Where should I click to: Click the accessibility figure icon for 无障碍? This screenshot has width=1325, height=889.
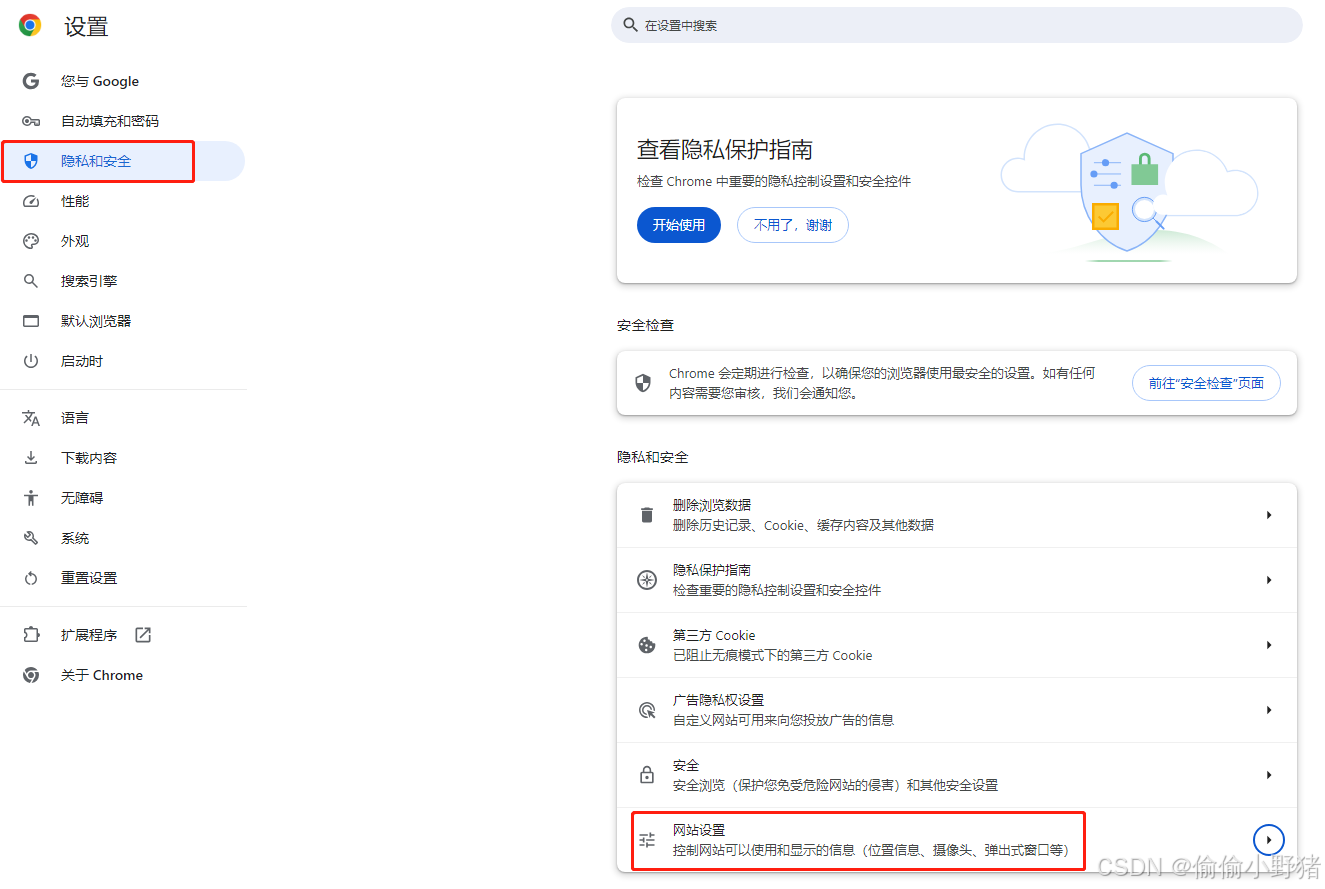31,498
